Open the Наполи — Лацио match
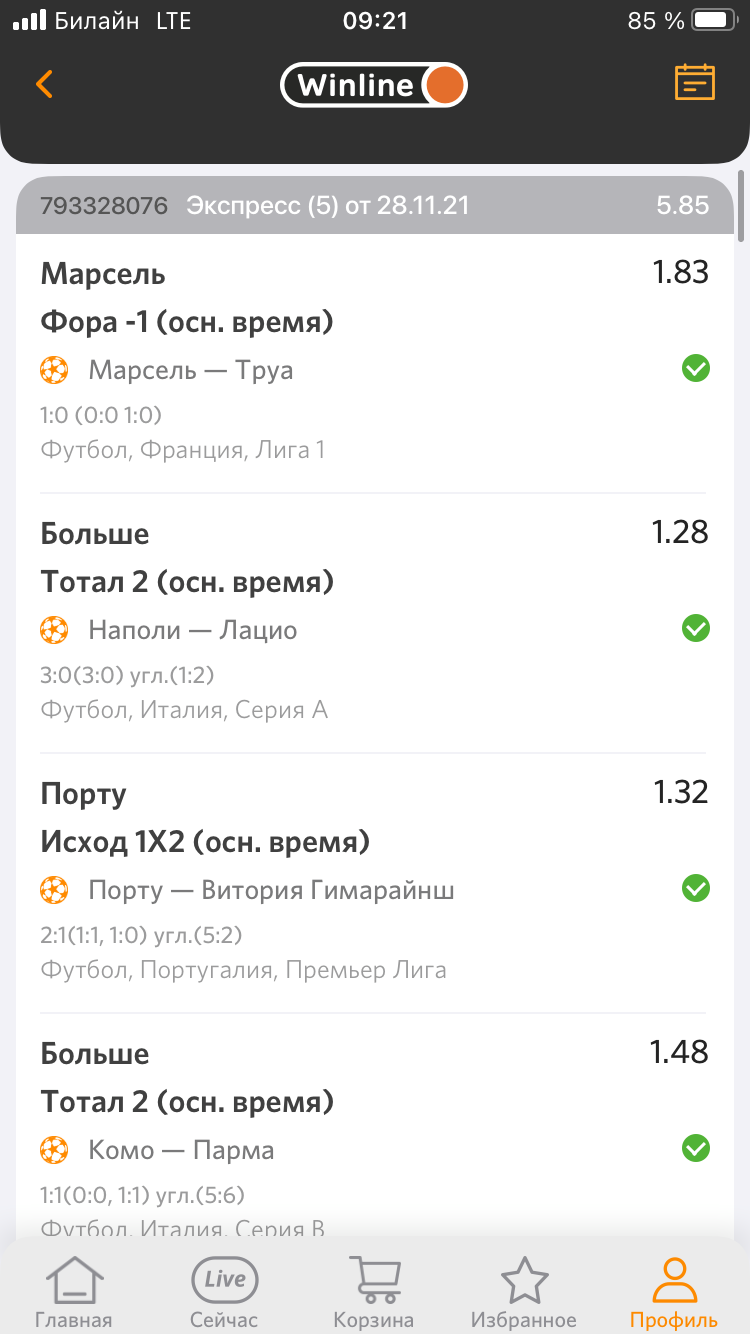This screenshot has height=1334, width=750. [193, 630]
